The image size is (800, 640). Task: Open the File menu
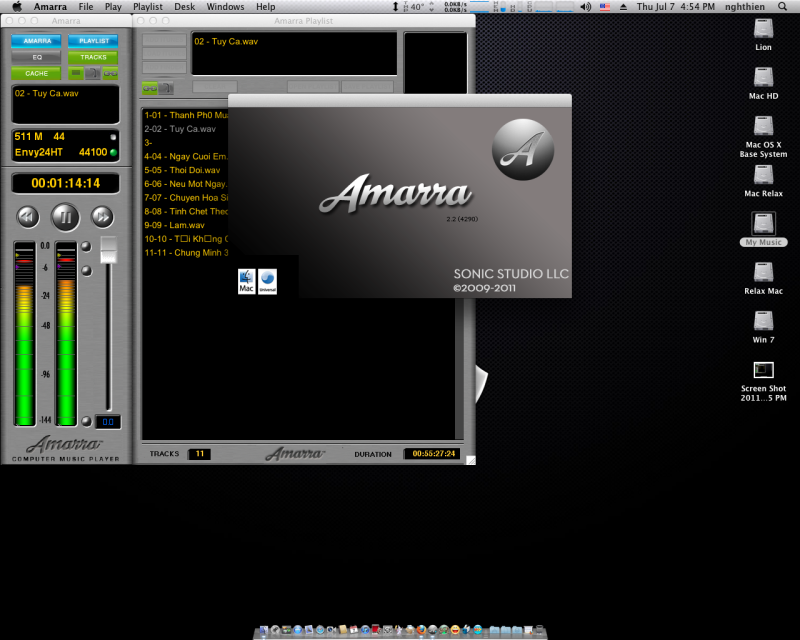(x=86, y=7)
